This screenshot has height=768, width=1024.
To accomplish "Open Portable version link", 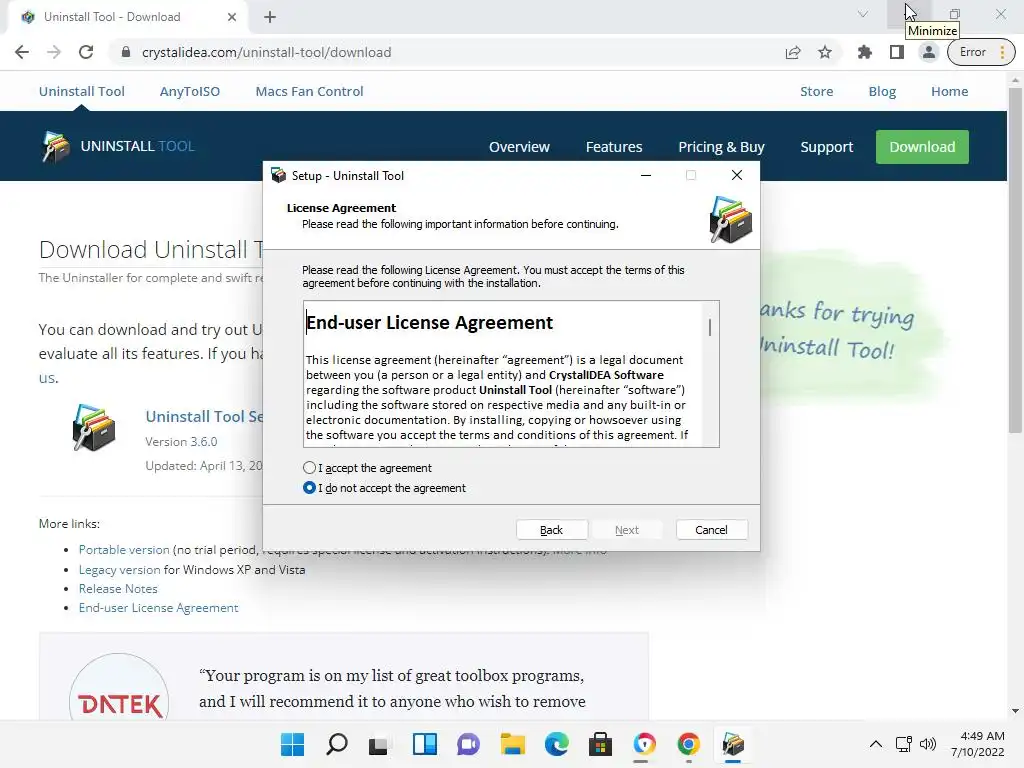I will 124,550.
